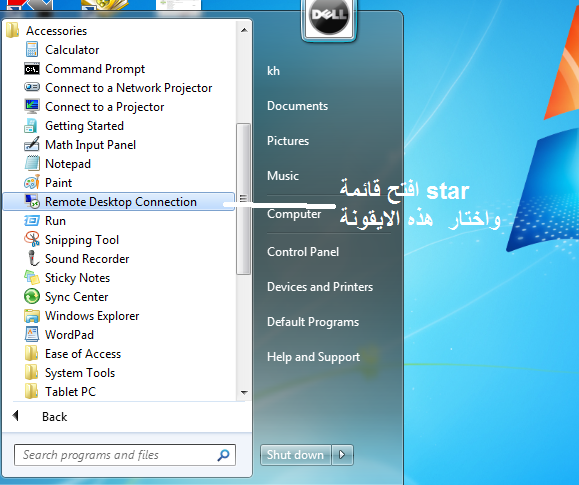Open the Snipping Tool scissors icon
The width and height of the screenshot is (579, 485).
(x=32, y=239)
